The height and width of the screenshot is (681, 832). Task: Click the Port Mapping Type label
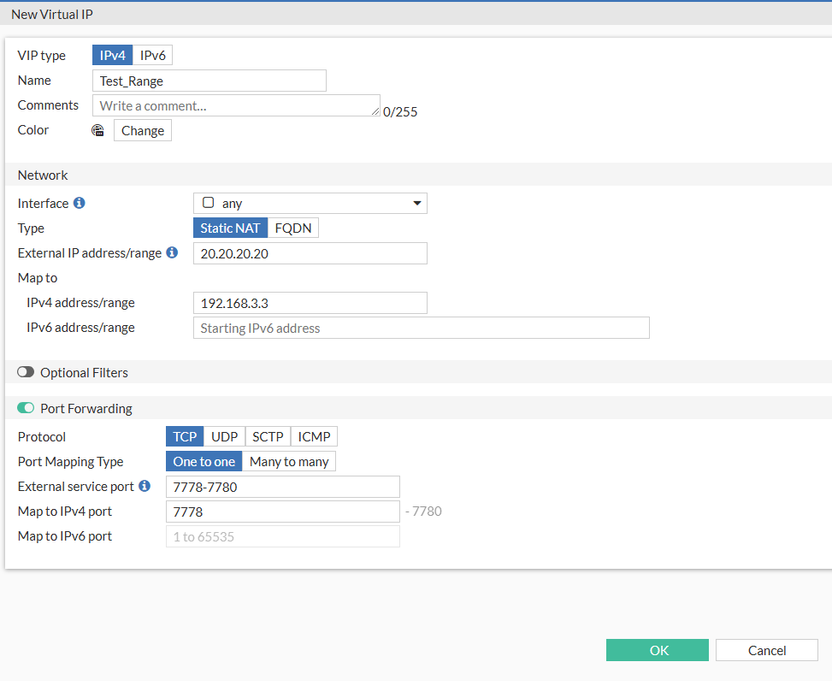(71, 462)
